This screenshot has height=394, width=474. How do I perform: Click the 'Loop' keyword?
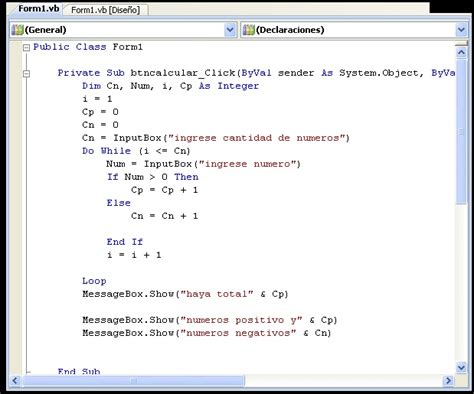click(x=94, y=281)
